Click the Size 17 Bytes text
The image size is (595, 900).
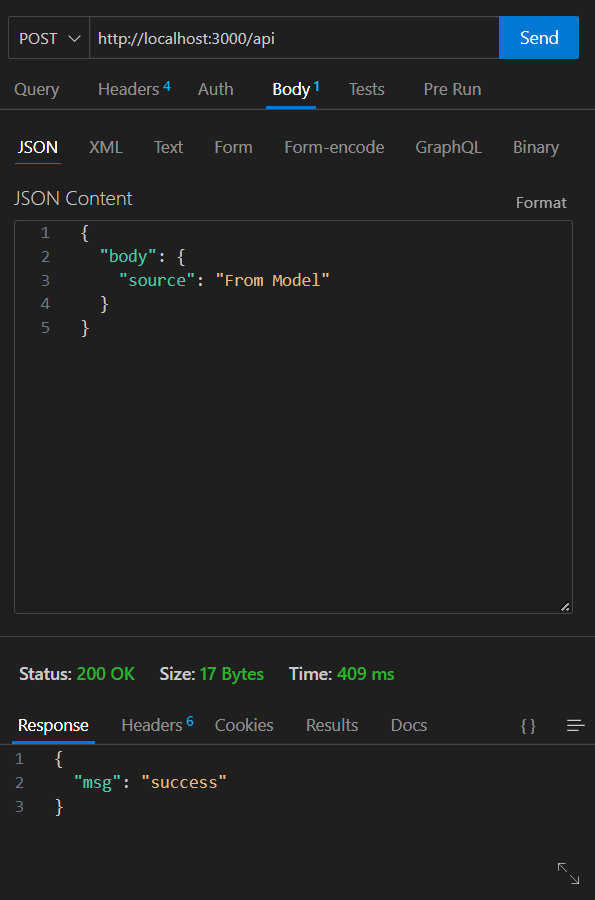[x=212, y=674]
